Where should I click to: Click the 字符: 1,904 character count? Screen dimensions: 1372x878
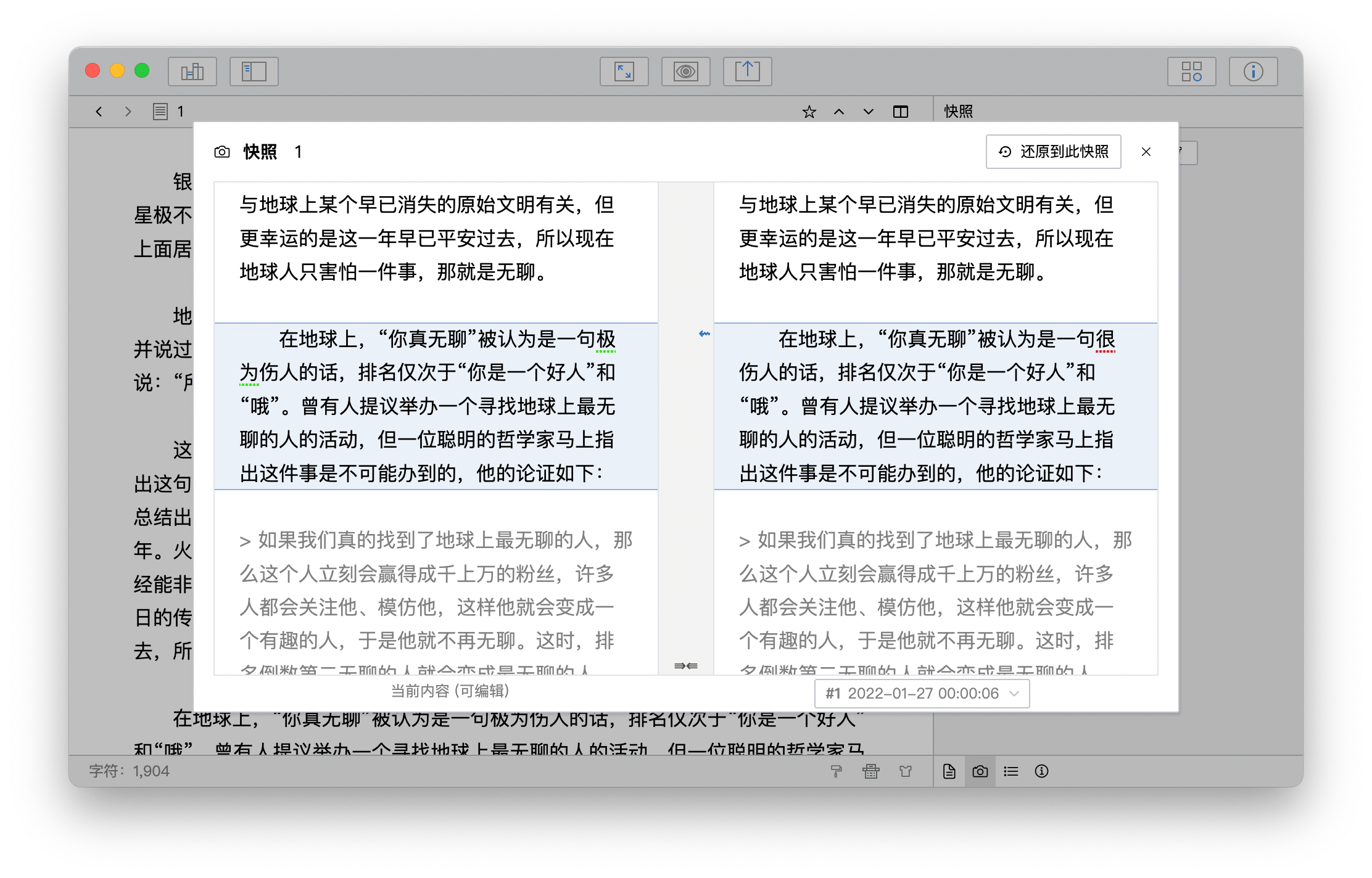[129, 771]
